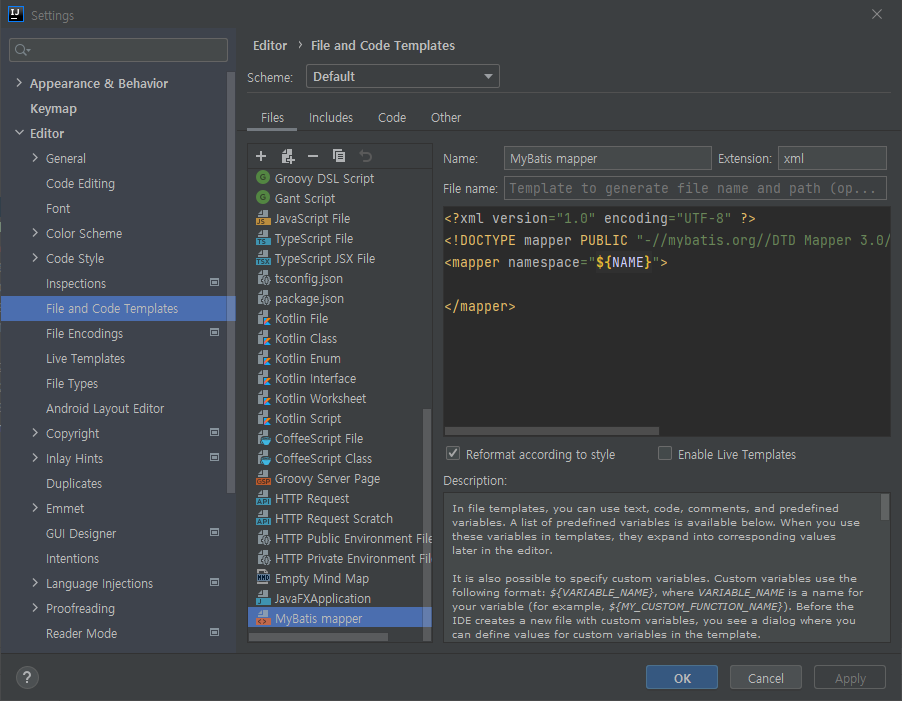Expand the Inlay Hints node
The width and height of the screenshot is (902, 701).
(35, 458)
